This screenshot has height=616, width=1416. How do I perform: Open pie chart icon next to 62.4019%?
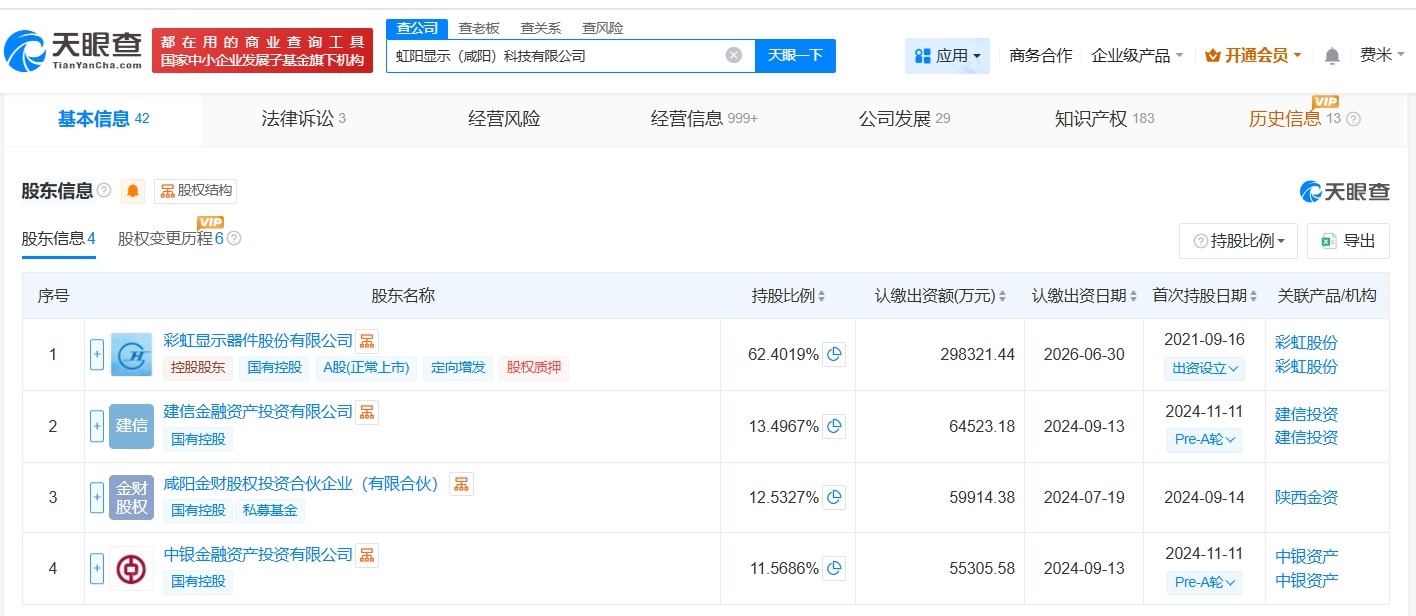[833, 354]
